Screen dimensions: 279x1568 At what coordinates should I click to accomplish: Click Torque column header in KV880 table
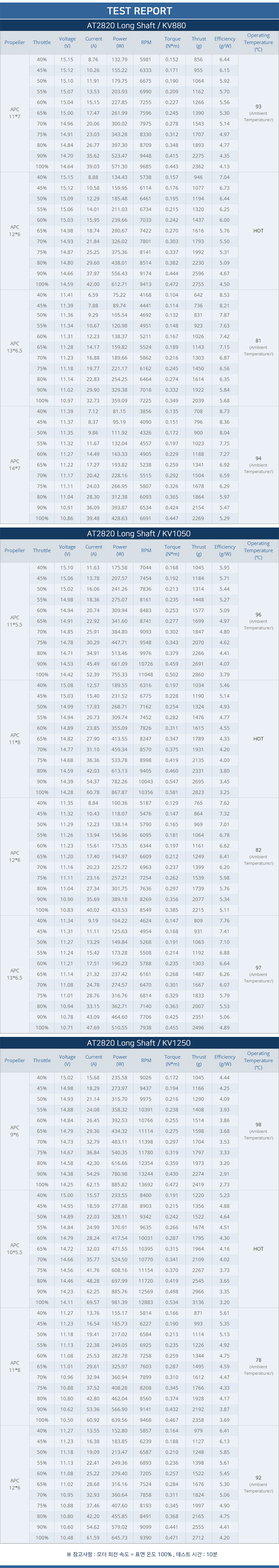click(172, 43)
